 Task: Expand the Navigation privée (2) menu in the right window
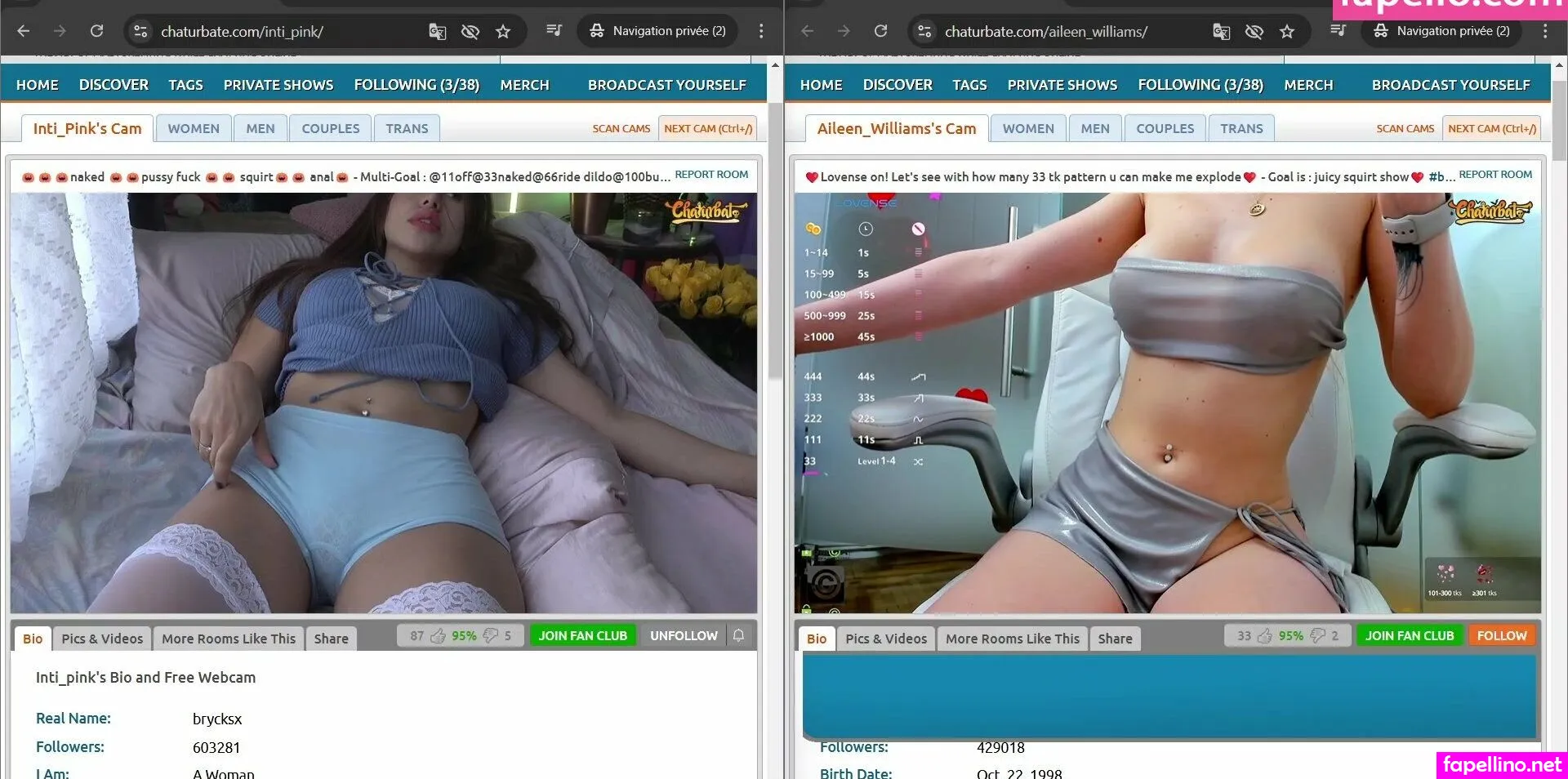point(1442,31)
